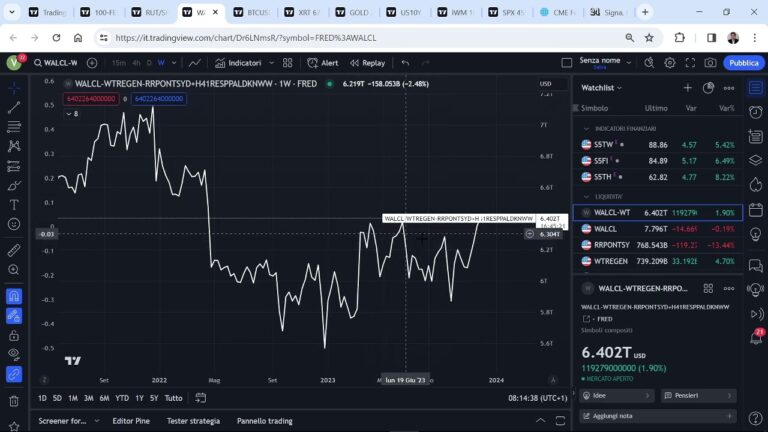Hide all drawings with eye icon

coord(14,354)
